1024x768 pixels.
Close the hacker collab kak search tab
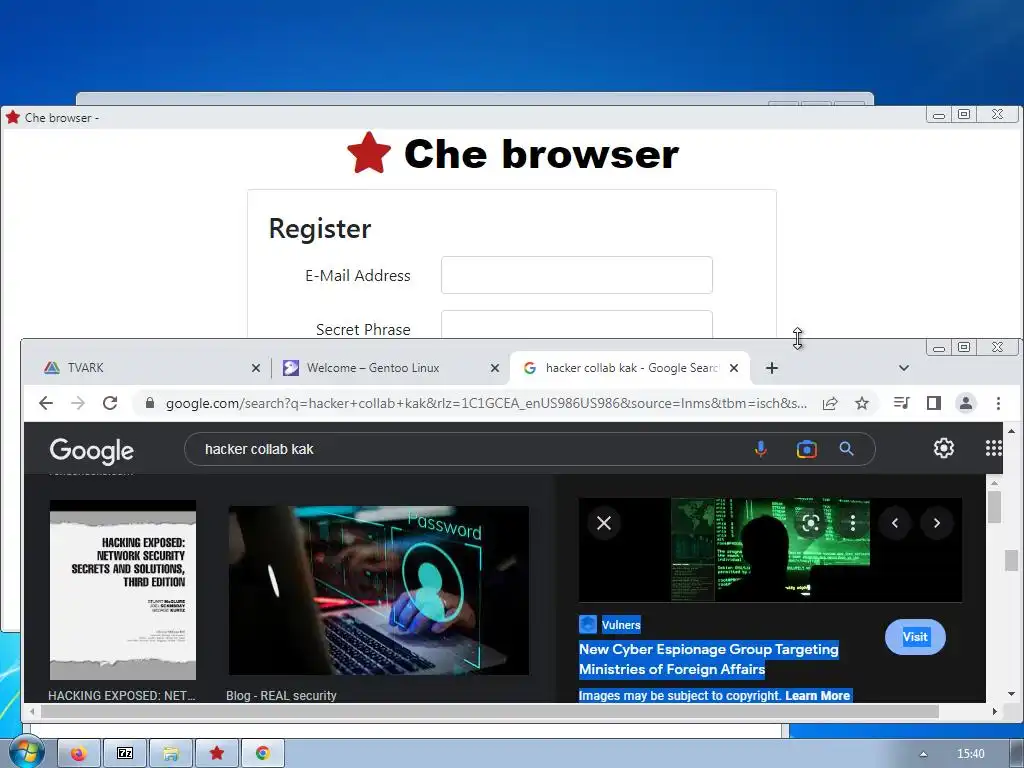pos(734,368)
